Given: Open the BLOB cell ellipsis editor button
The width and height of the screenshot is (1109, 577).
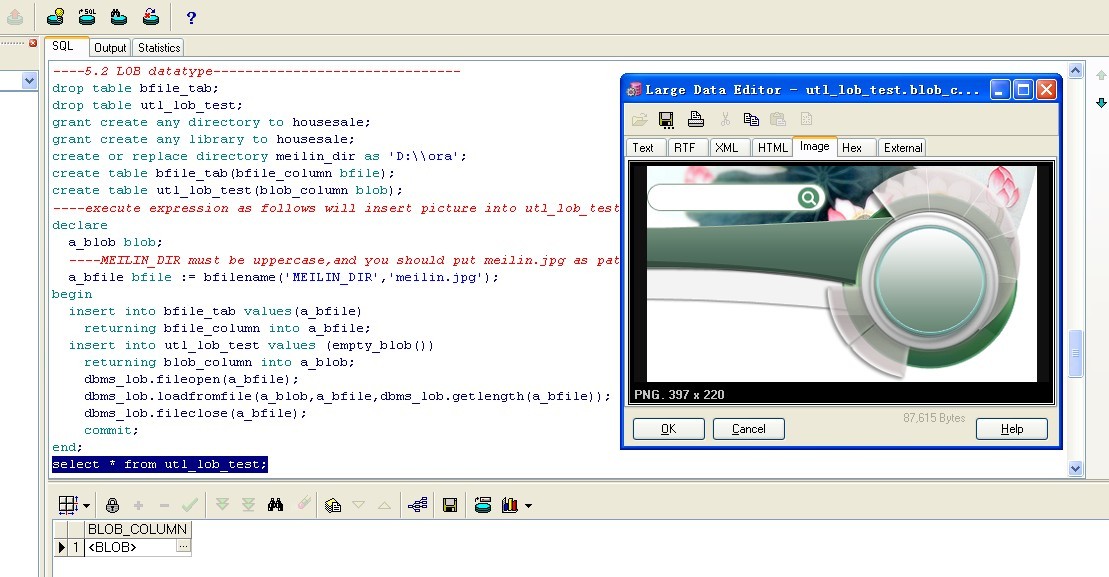Looking at the screenshot, I should [x=182, y=547].
